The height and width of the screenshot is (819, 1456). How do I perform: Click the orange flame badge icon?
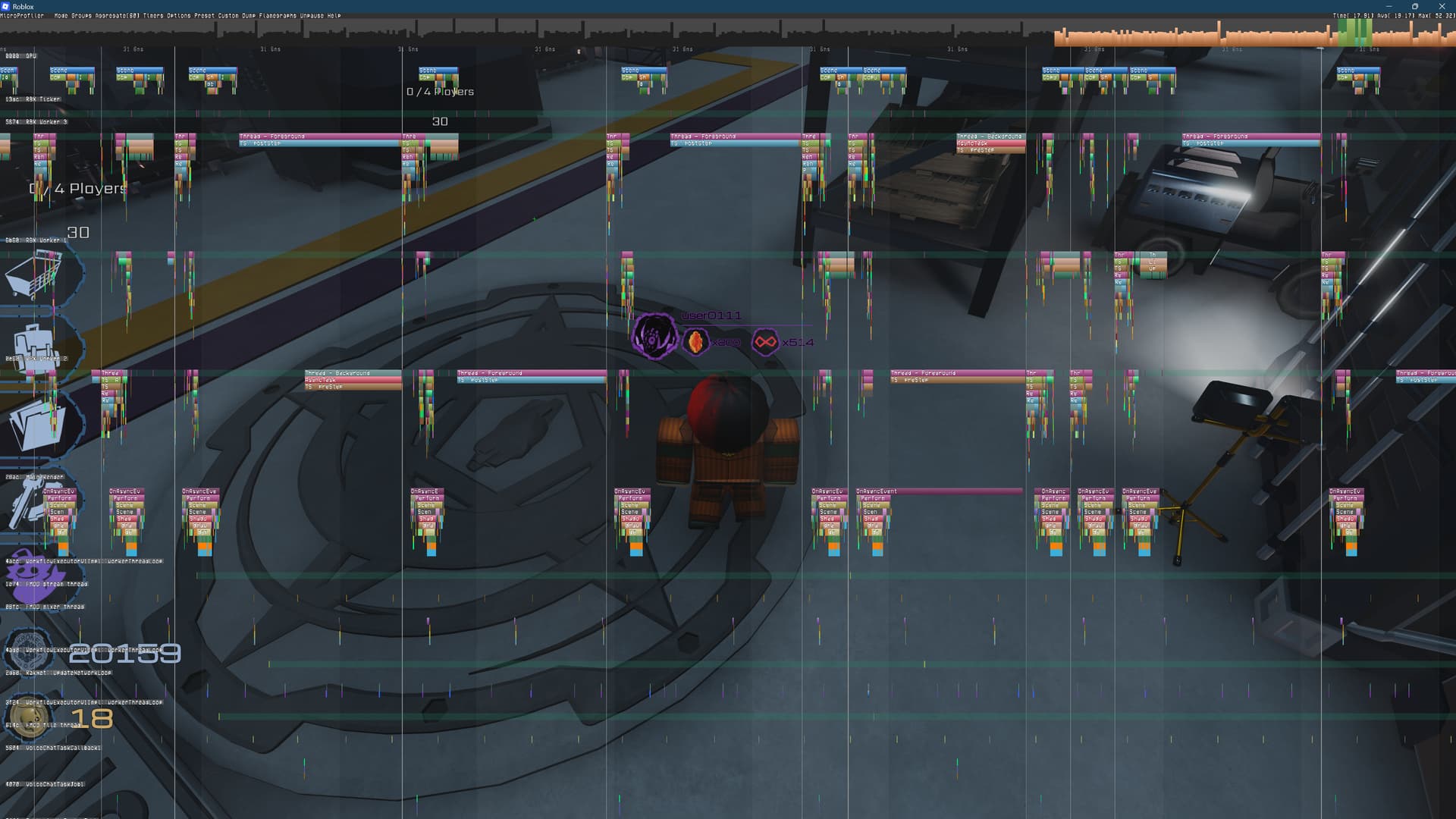tap(695, 342)
